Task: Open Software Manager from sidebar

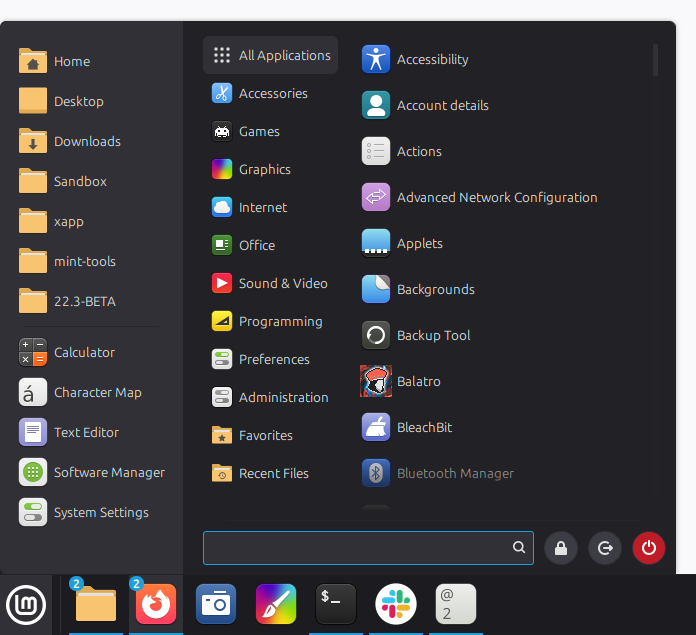Action: (109, 472)
